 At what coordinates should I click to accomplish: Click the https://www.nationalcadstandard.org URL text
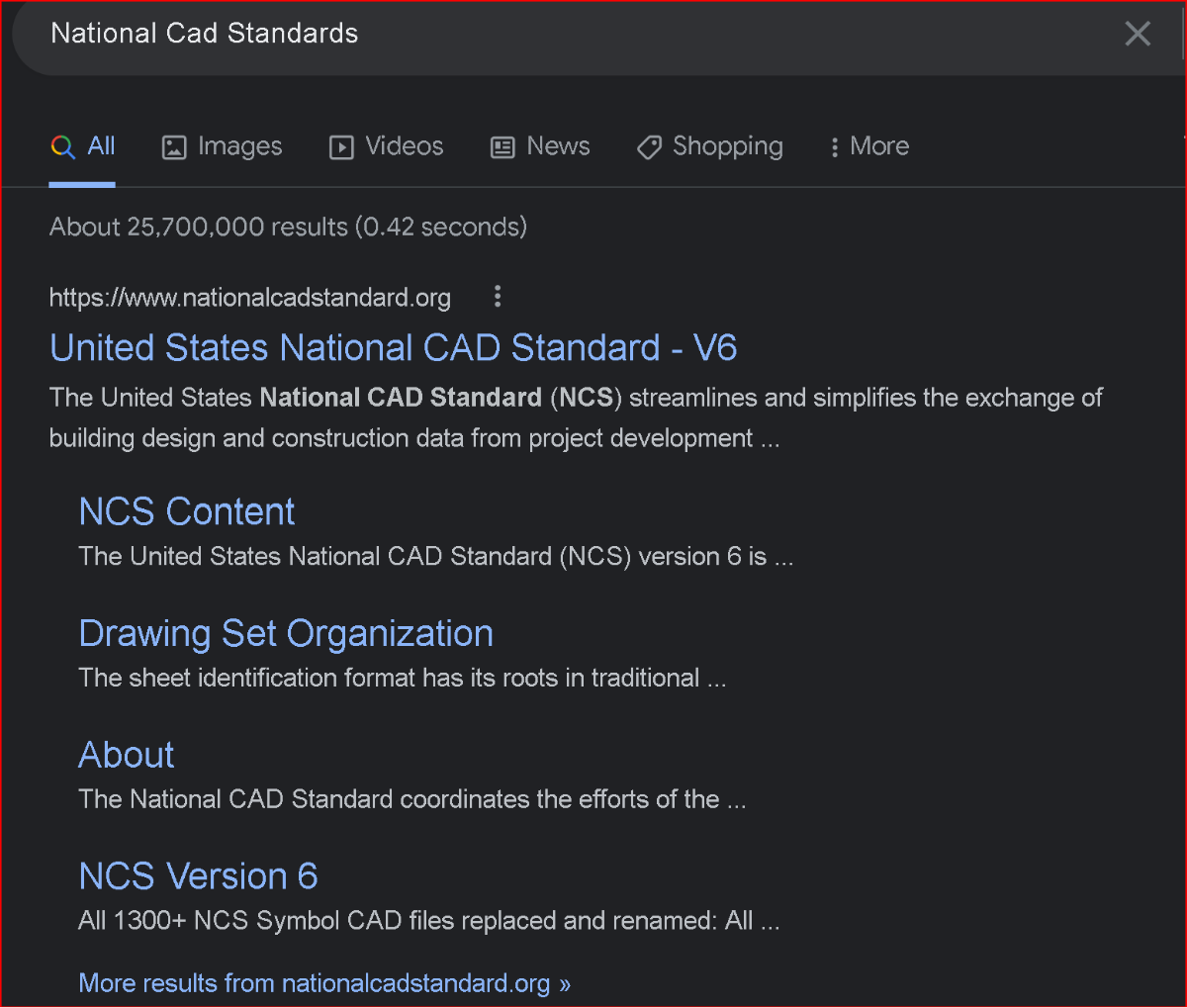[x=250, y=298]
